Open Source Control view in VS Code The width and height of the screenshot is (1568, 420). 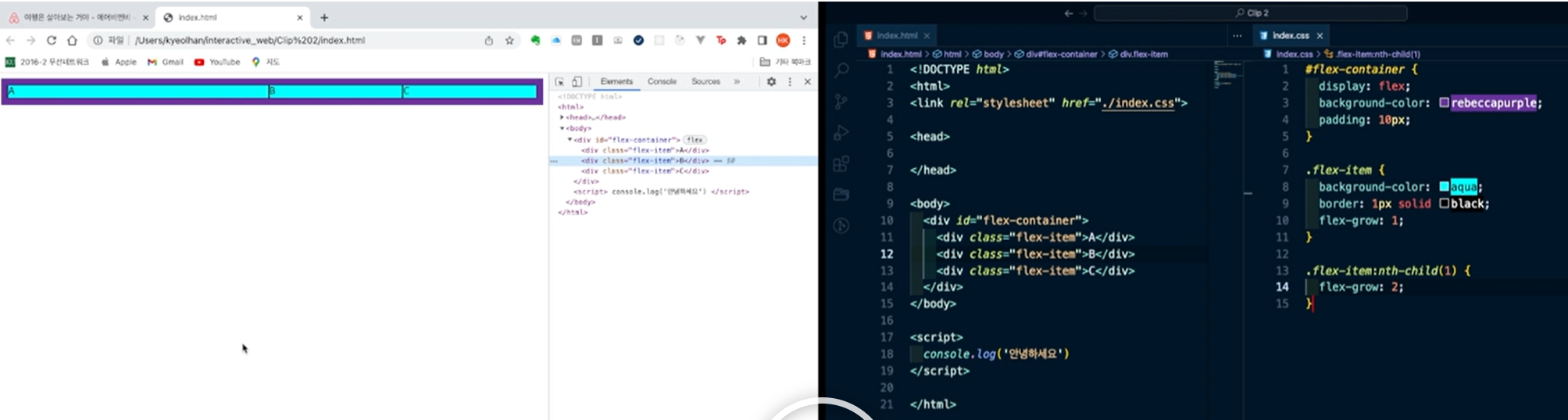click(x=841, y=102)
